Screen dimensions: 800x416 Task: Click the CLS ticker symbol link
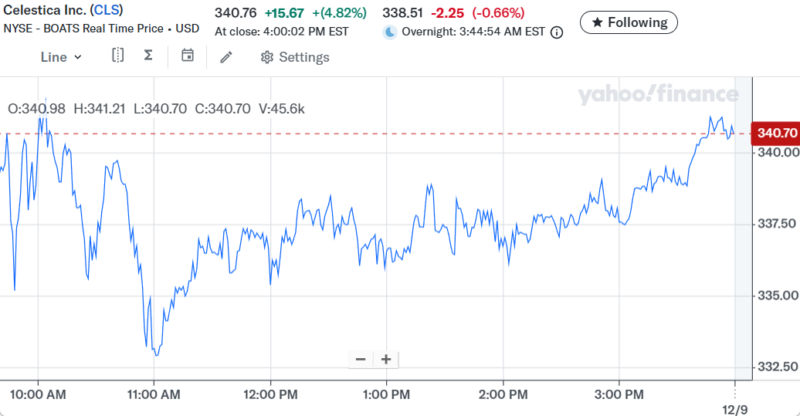(102, 9)
